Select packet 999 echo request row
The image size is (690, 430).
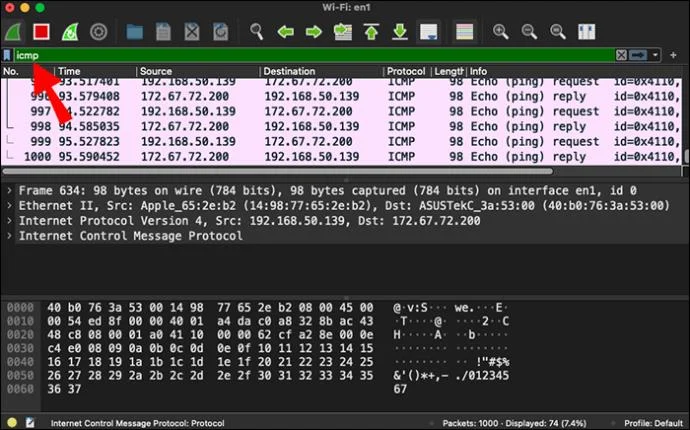341,142
